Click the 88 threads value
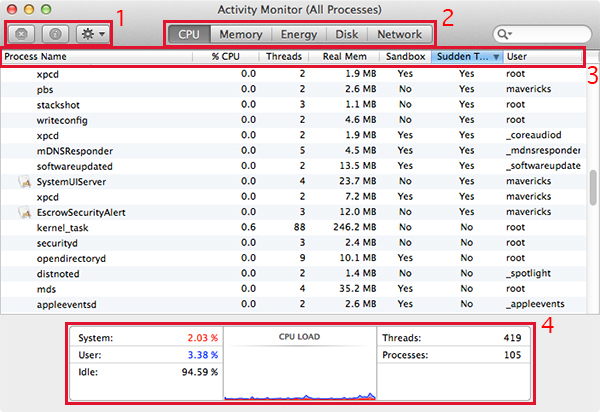600x412 pixels. pos(300,227)
